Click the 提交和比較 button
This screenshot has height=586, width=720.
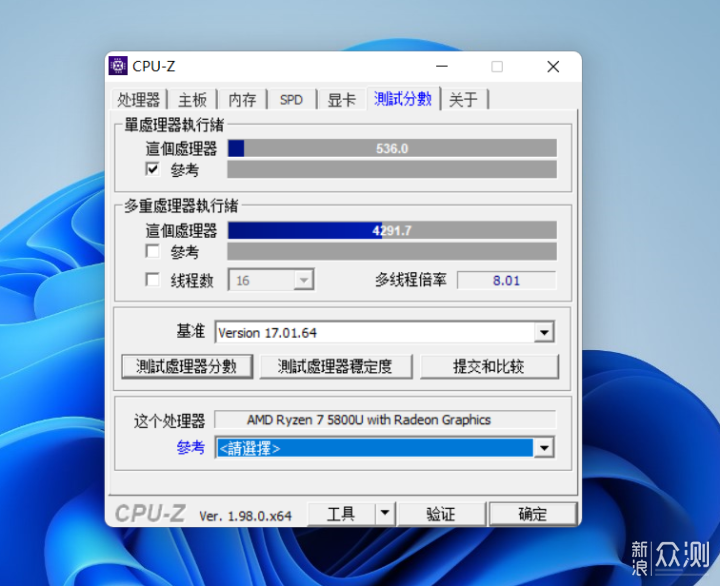coord(489,366)
